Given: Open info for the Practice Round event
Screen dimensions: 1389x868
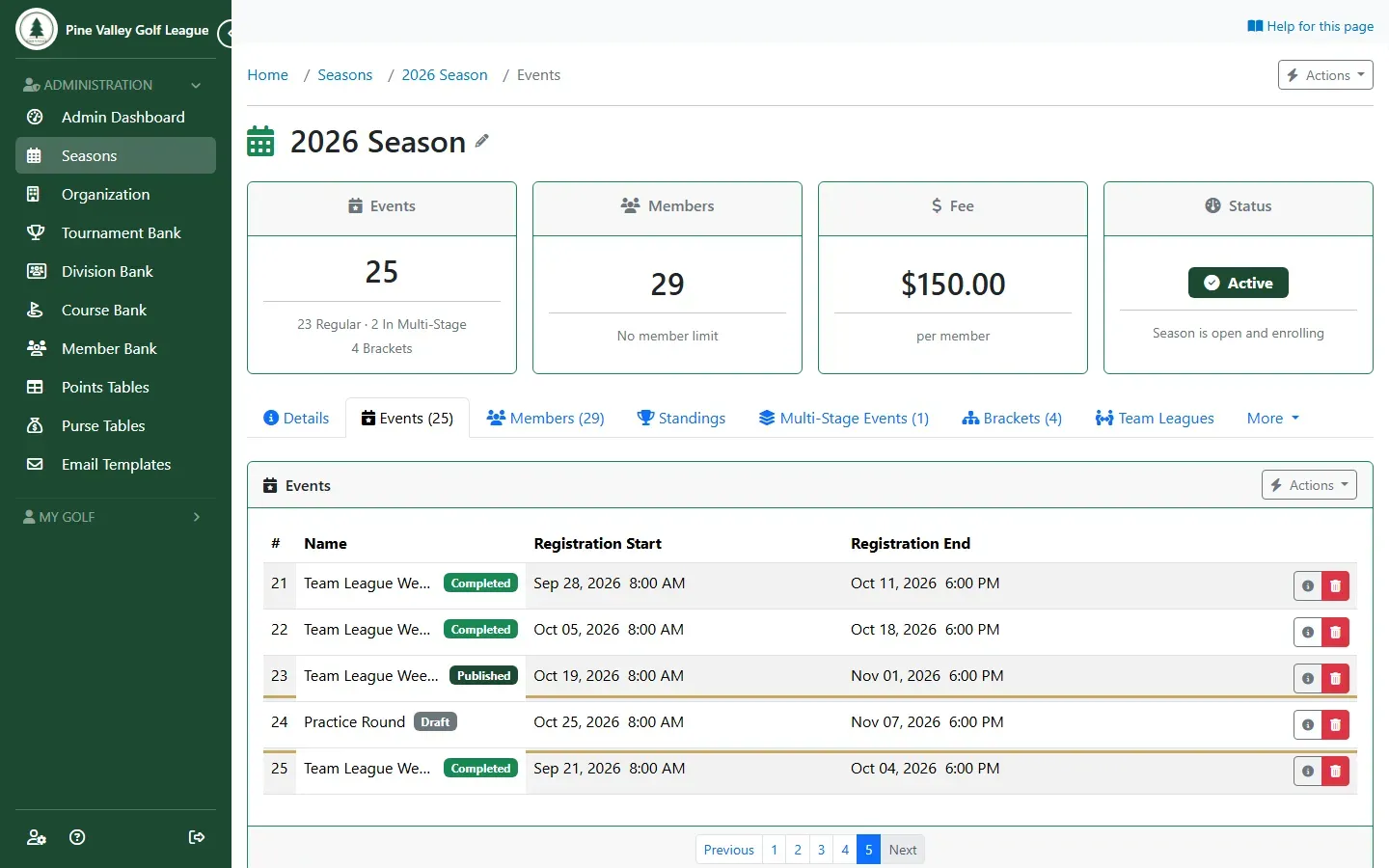Looking at the screenshot, I should [1308, 724].
